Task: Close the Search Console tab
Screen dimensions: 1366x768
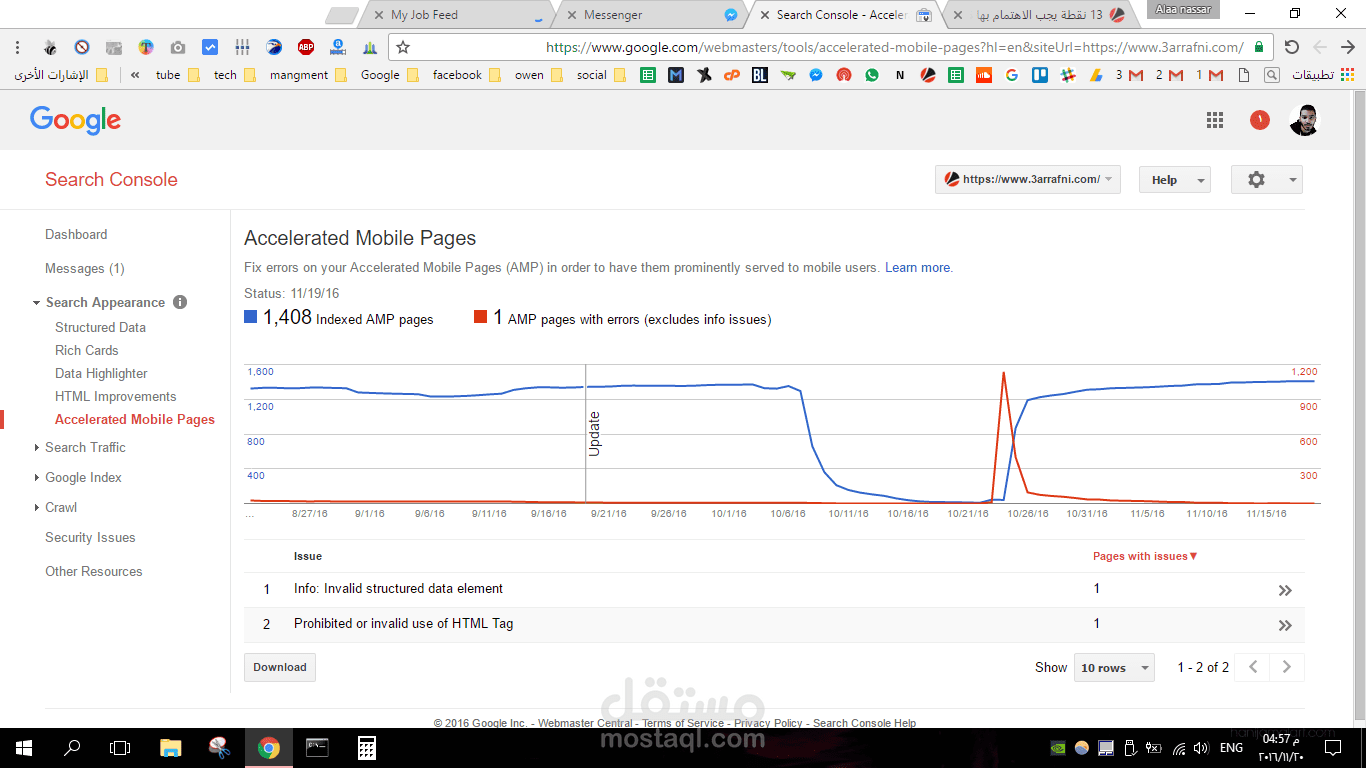Action: [x=764, y=15]
